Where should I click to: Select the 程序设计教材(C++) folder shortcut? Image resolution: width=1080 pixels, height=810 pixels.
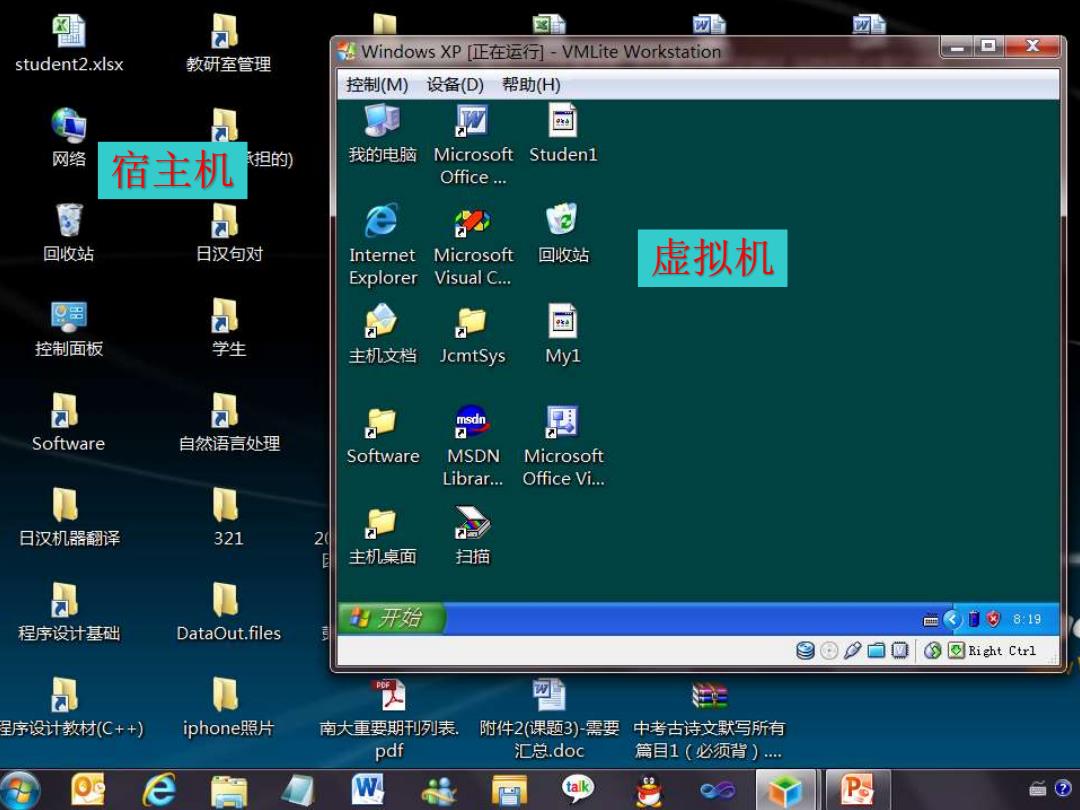pyautogui.click(x=72, y=708)
